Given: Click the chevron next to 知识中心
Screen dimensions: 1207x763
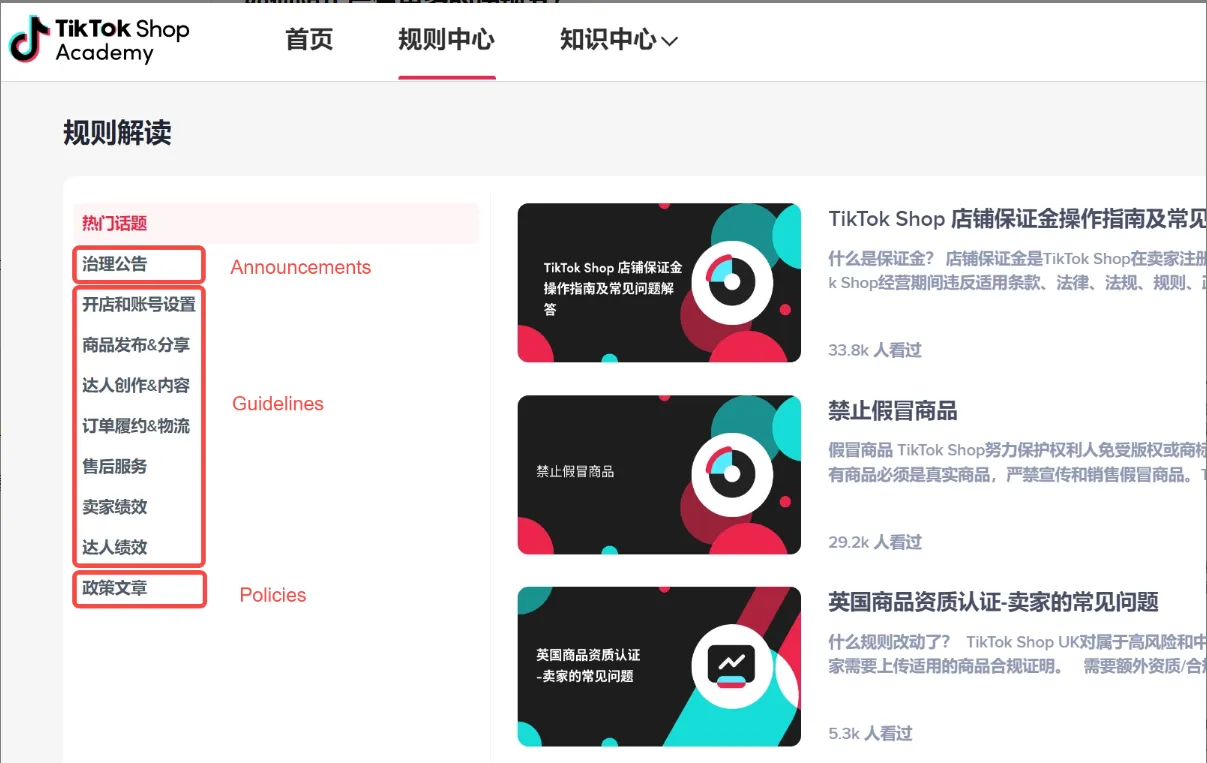Looking at the screenshot, I should point(670,41).
